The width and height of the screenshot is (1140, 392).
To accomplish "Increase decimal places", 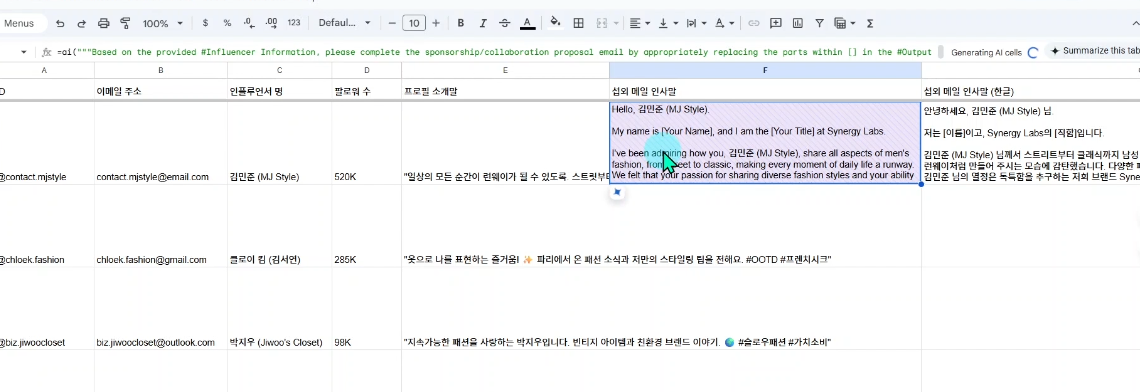I will [x=271, y=23].
